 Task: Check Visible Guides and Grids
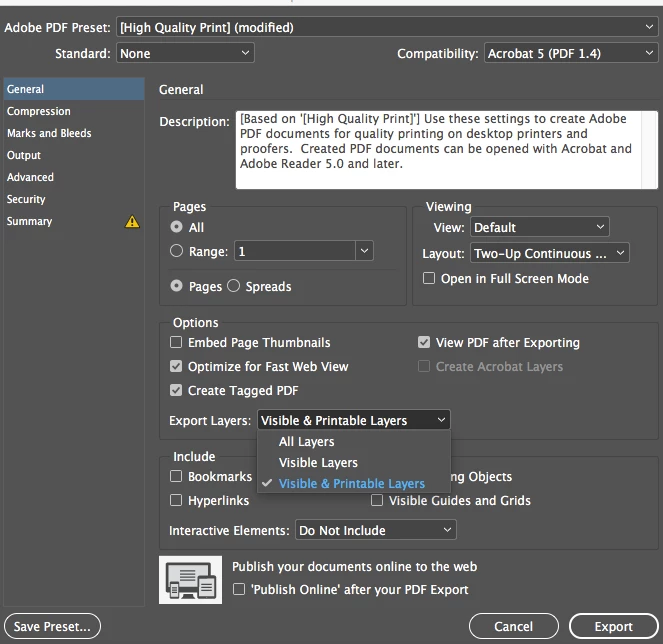point(377,500)
